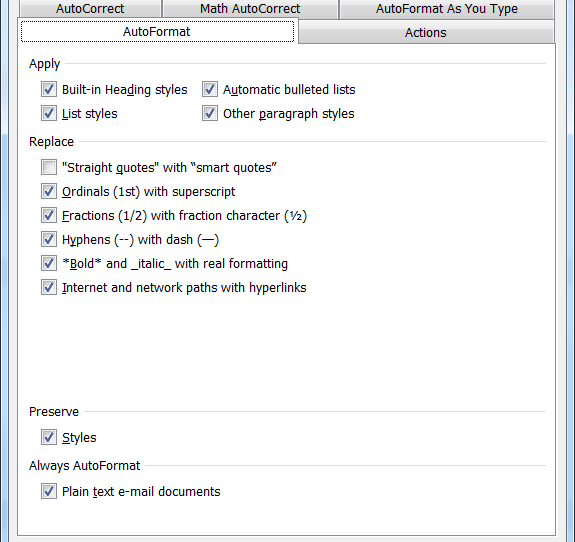Uncheck Hyphens with dash option
Viewport: 575px width, 542px height.
49,239
